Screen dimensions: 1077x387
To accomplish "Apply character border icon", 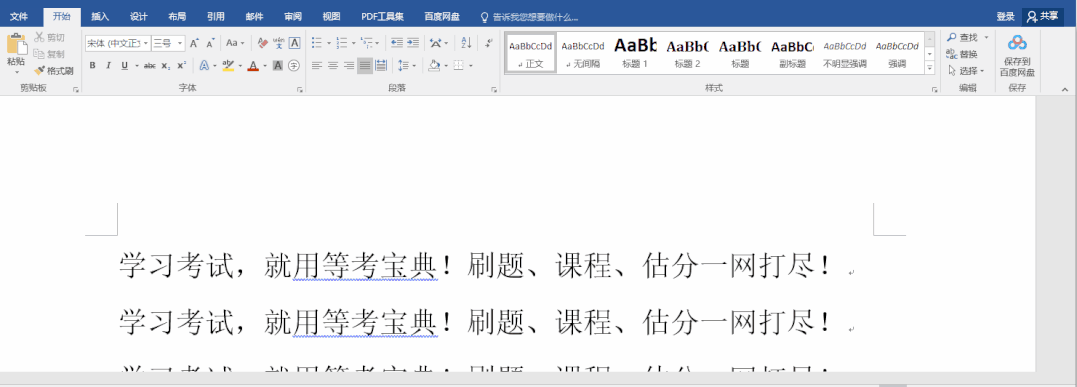I will pyautogui.click(x=294, y=43).
